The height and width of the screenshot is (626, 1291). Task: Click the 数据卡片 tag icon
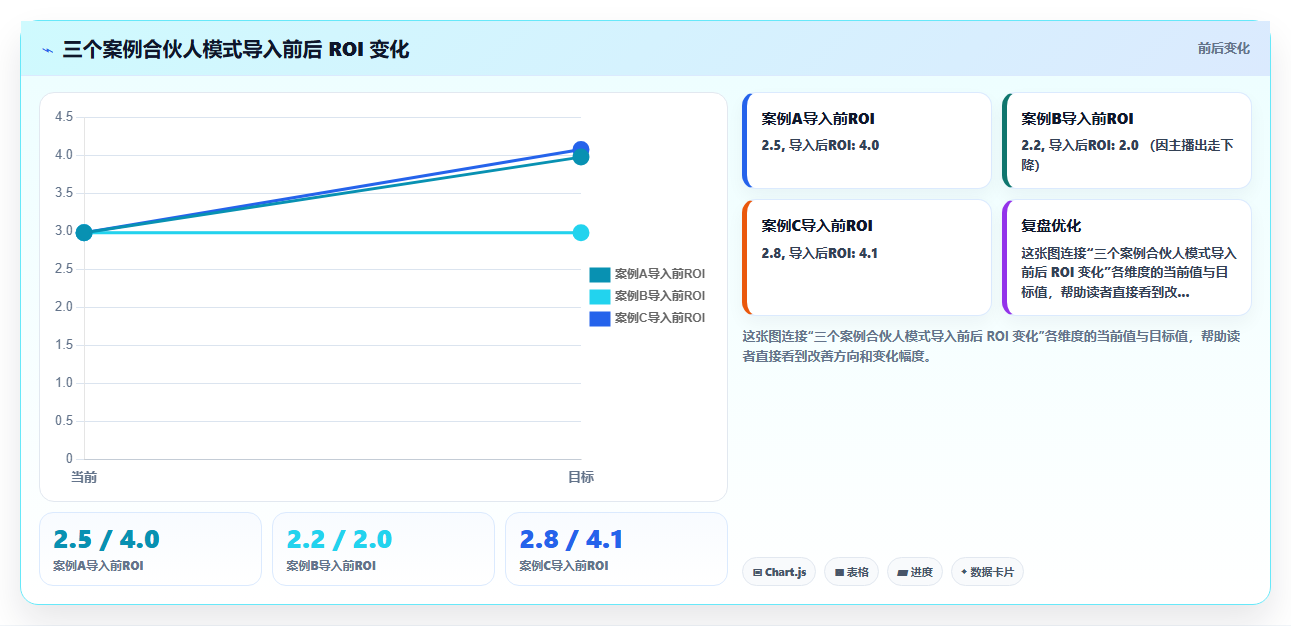[964, 572]
